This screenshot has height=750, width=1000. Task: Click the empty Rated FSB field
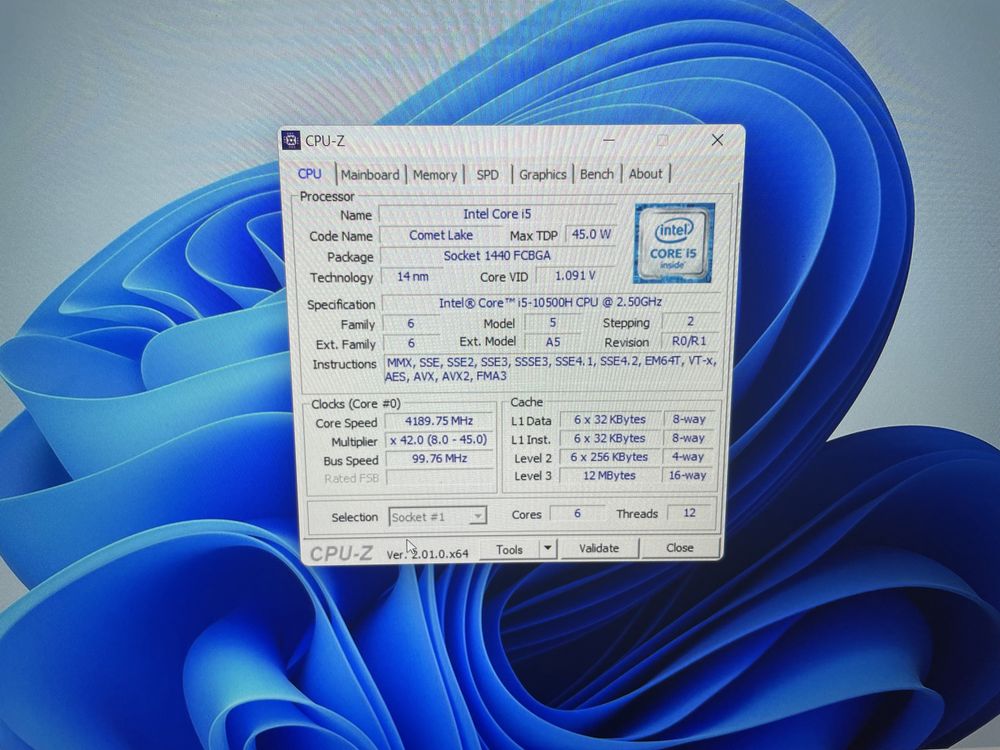point(439,478)
